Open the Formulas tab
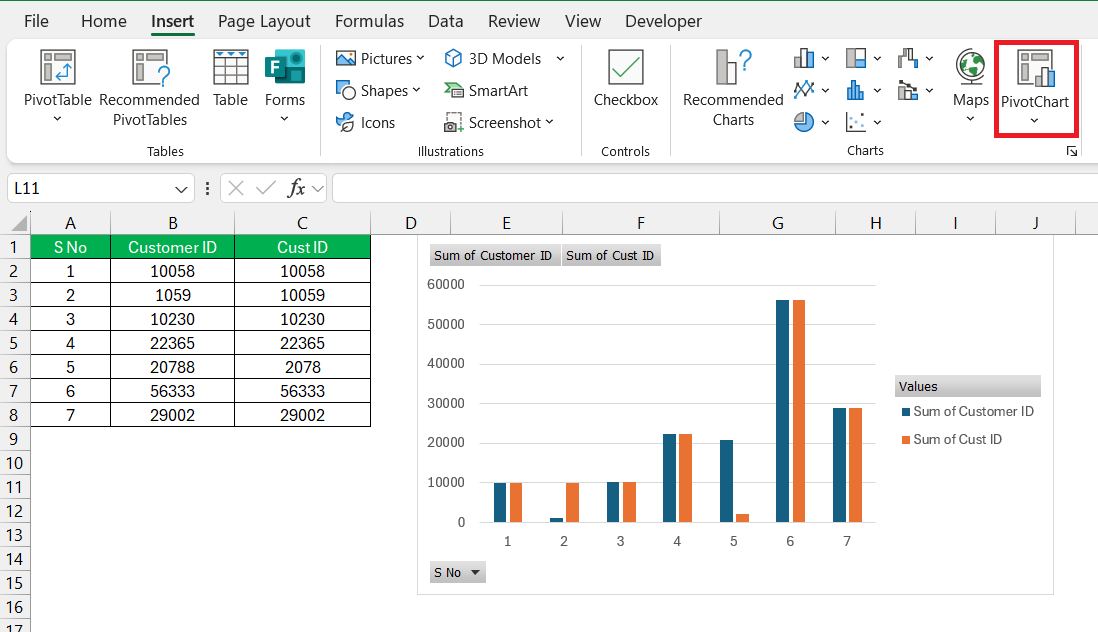The height and width of the screenshot is (632, 1098). pos(369,21)
